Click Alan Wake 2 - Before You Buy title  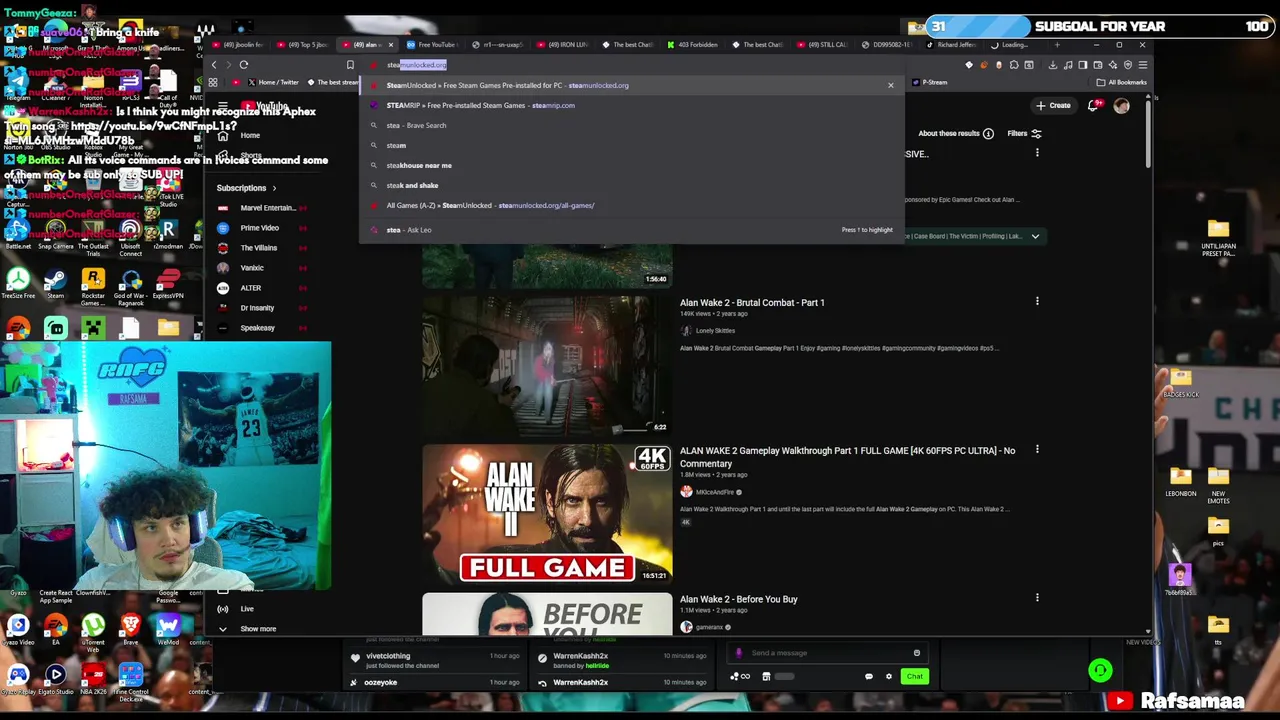[738, 599]
